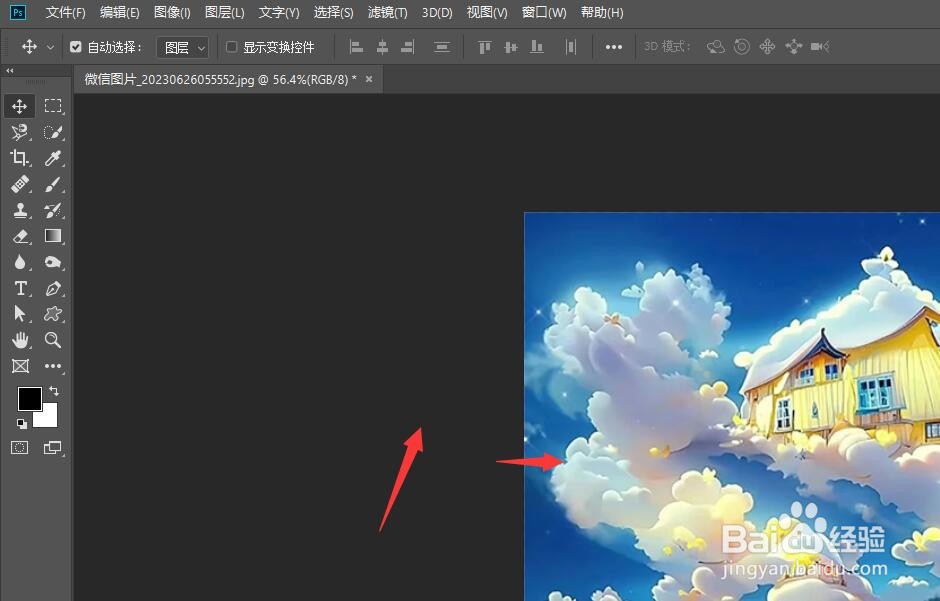This screenshot has height=601, width=940.
Task: Open the 编辑(E) menu
Action: 119,12
